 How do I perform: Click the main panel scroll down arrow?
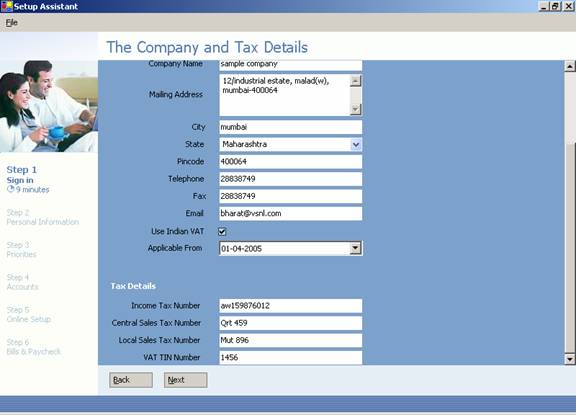[569, 359]
